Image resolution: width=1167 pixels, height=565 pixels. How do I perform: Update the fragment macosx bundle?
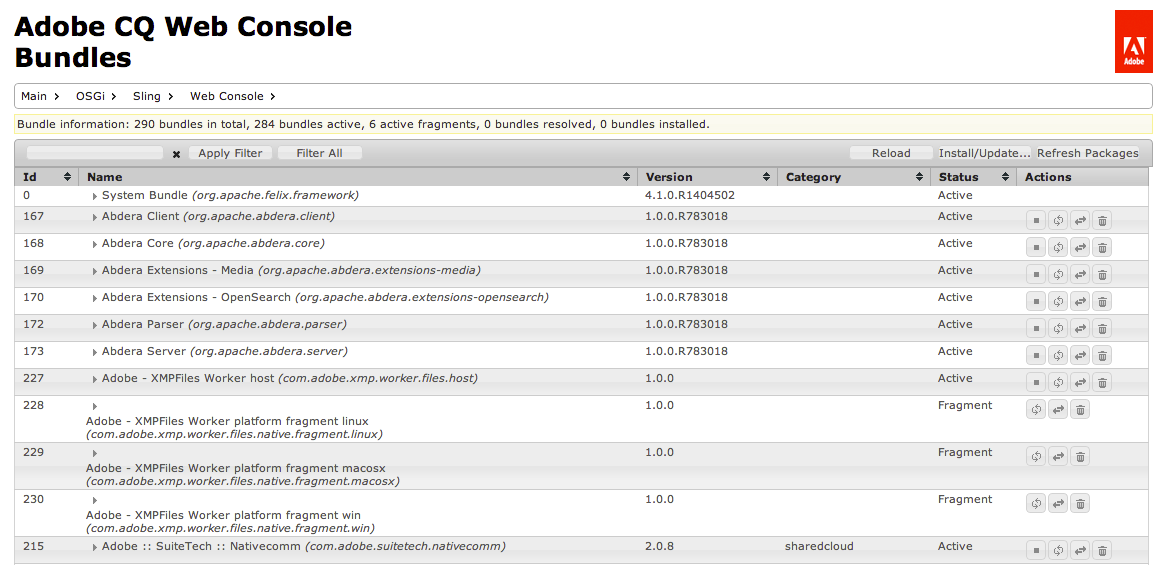coord(1058,456)
